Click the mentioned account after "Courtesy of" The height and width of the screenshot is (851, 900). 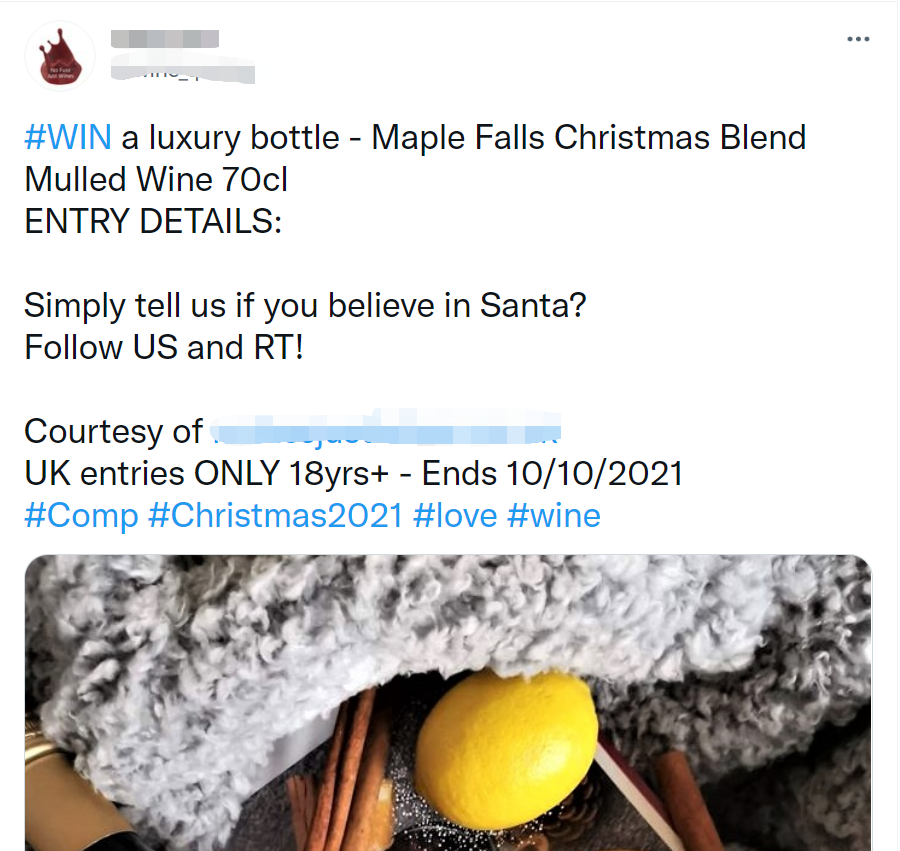386,431
